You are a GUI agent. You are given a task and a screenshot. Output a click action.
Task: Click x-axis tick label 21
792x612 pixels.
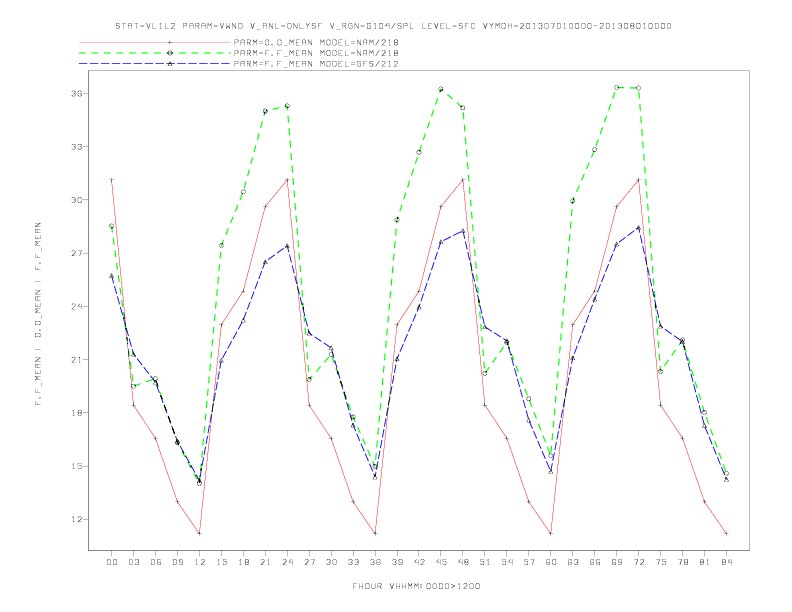coord(265,562)
